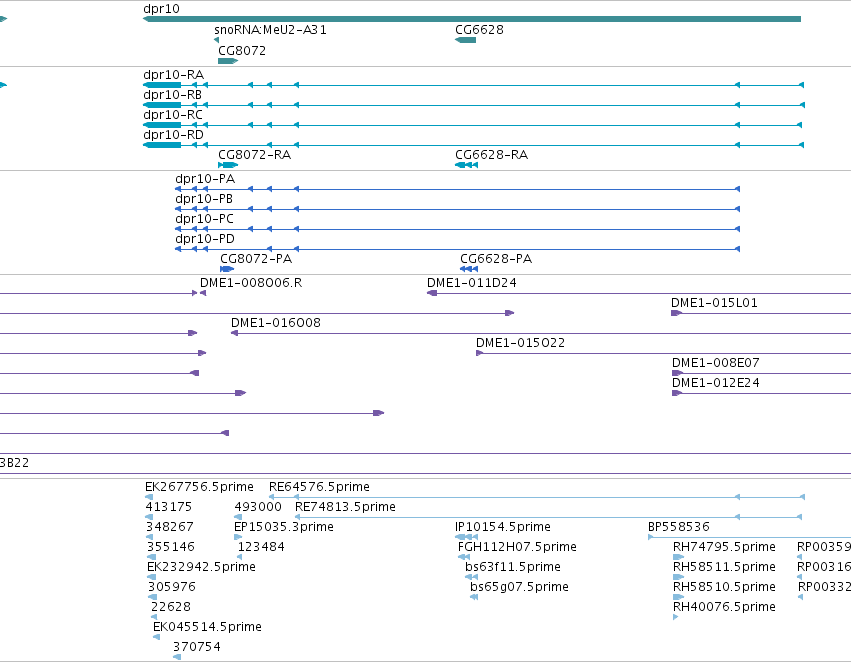Select feature 305976
The height and width of the screenshot is (662, 851).
click(153, 597)
